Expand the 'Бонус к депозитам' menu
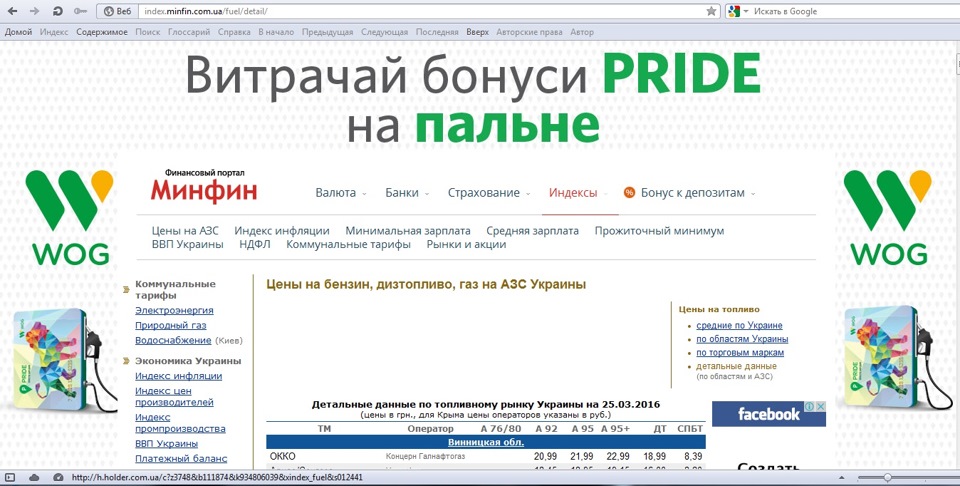960x486 pixels. click(698, 193)
